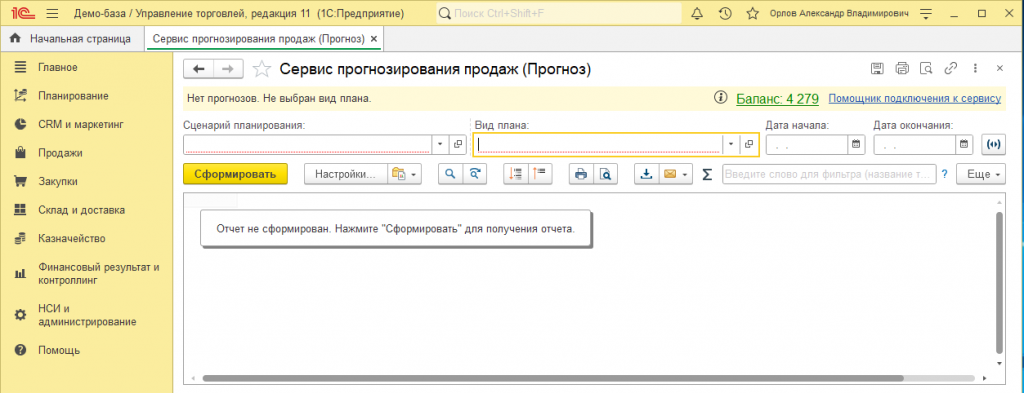
Task: Close the forecast form with the X
Action: coord(999,68)
